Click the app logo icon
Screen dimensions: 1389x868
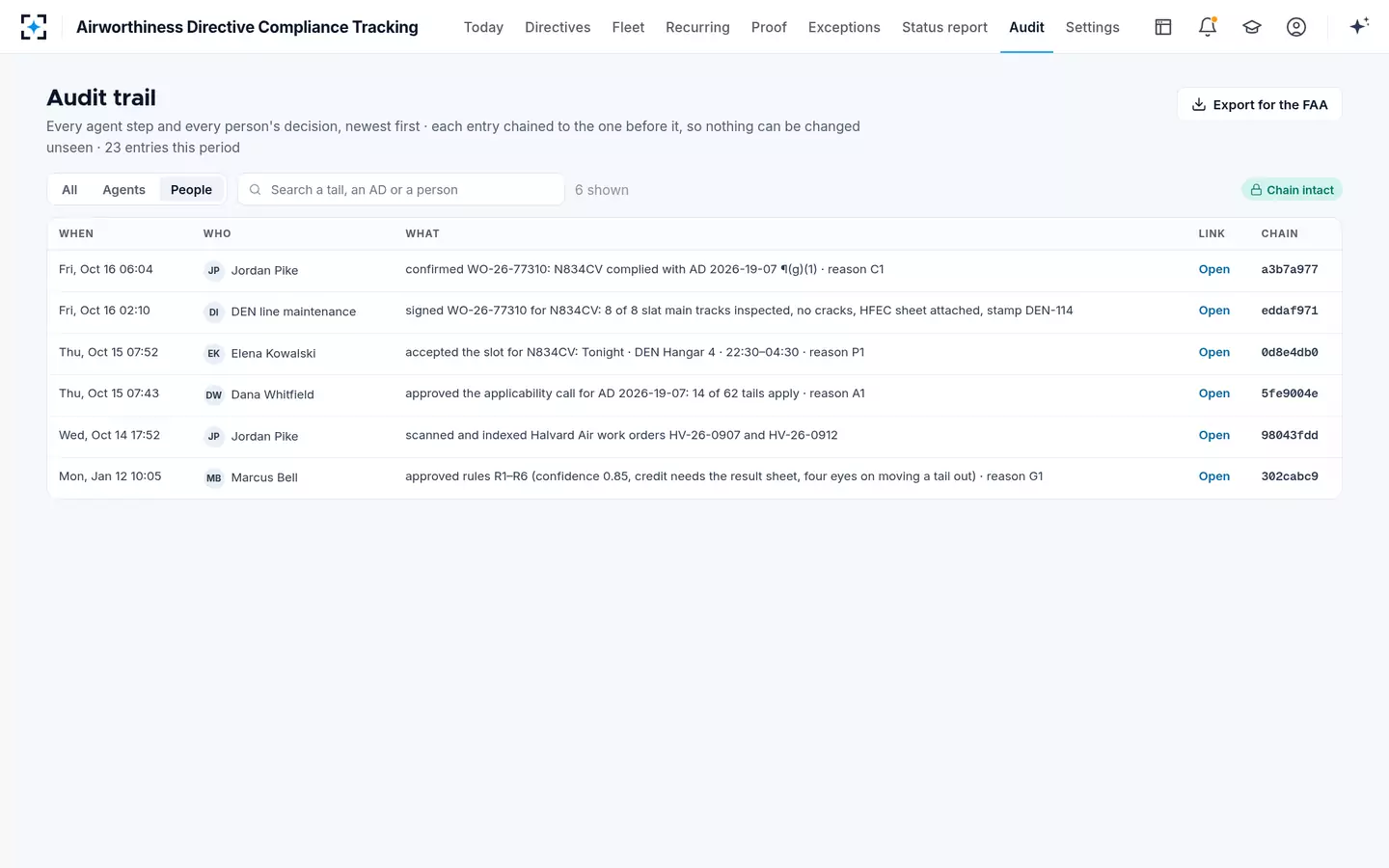(x=34, y=27)
